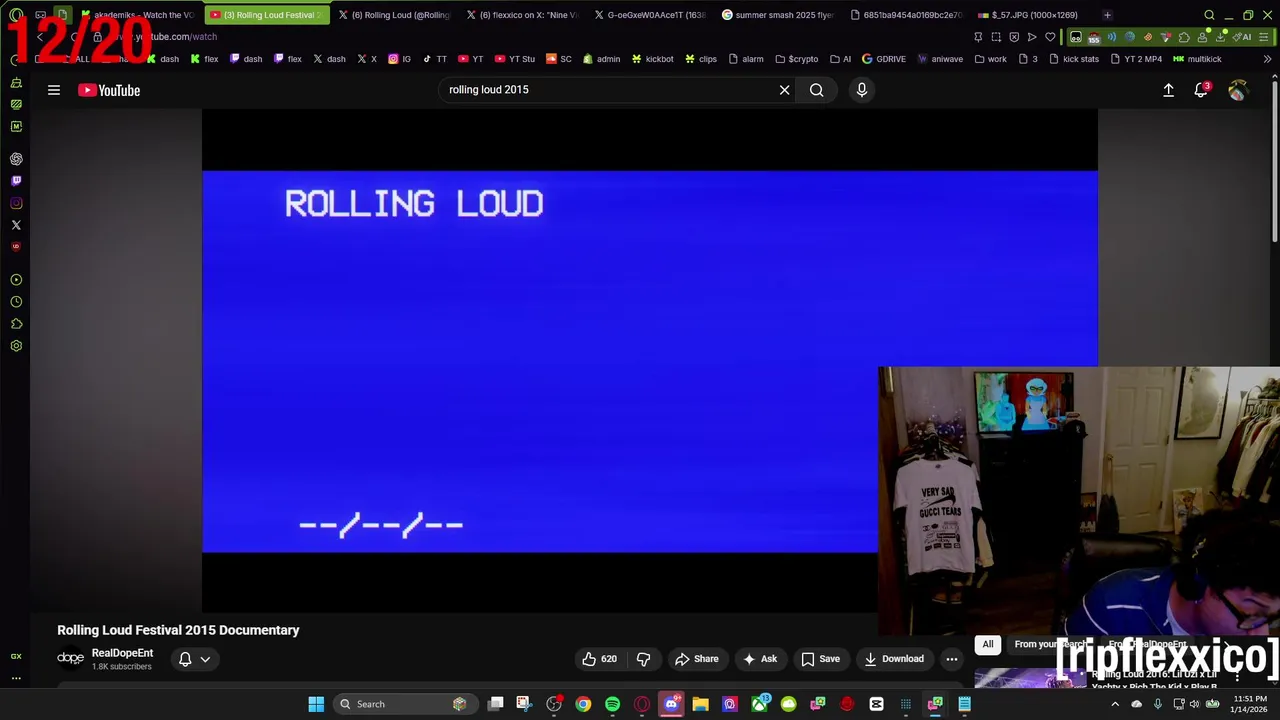Select the All filter chip
The image size is (1280, 720).
pos(987,645)
